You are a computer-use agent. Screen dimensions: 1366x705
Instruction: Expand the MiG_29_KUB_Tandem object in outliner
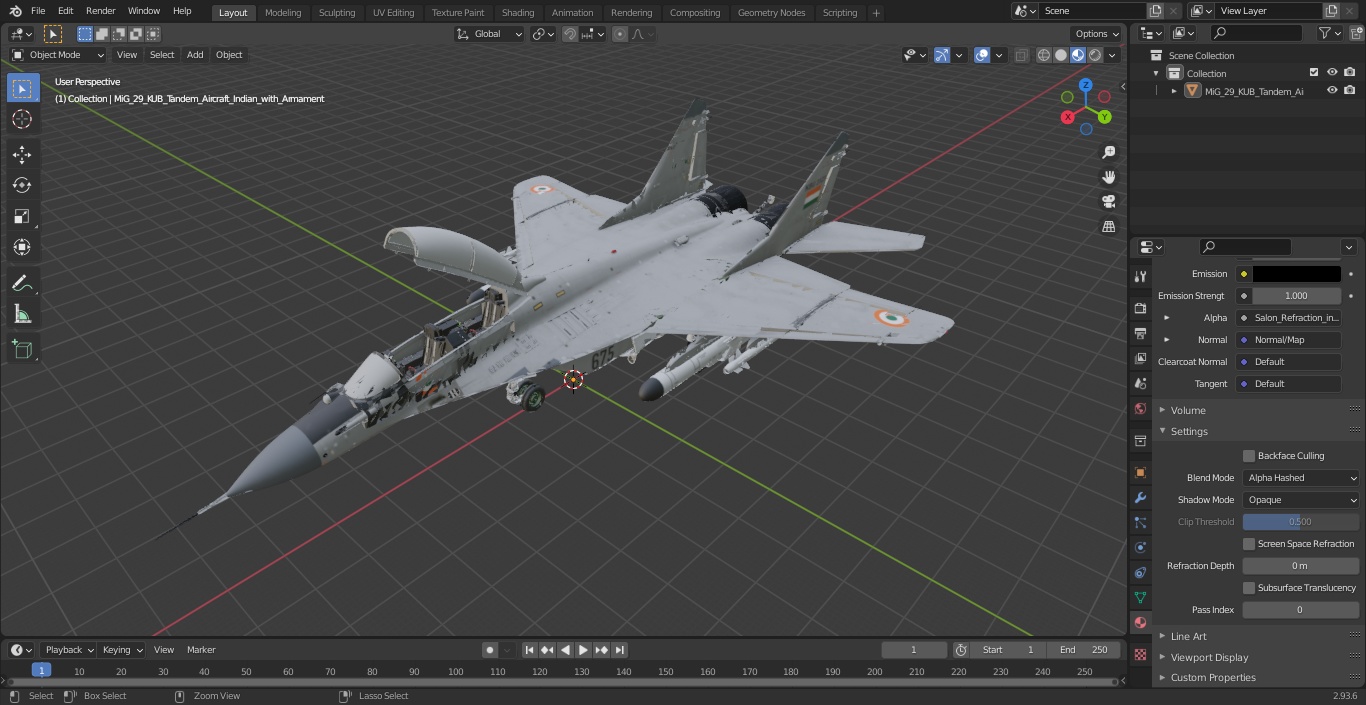[1174, 91]
